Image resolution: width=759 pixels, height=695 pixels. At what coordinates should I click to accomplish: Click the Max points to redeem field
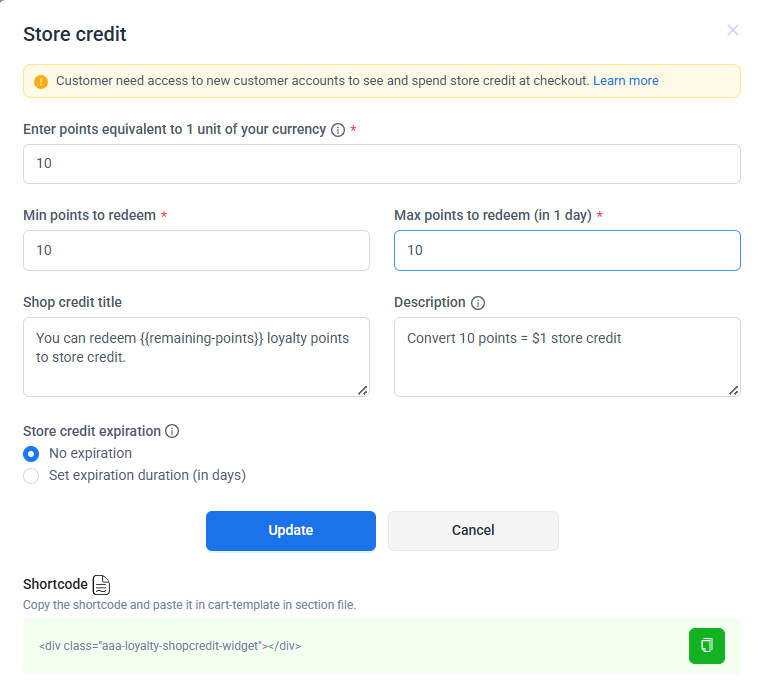[567, 250]
